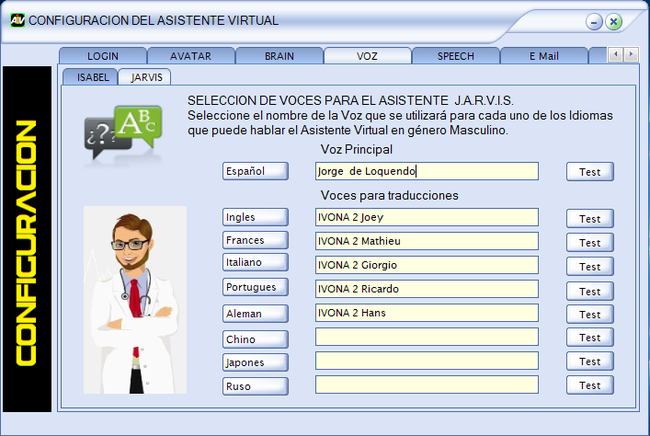This screenshot has width=650, height=436.
Task: Click the Italiano language button
Action: click(x=255, y=262)
